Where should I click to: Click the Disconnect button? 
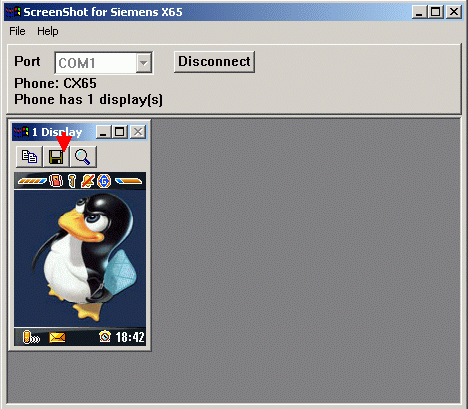(214, 61)
